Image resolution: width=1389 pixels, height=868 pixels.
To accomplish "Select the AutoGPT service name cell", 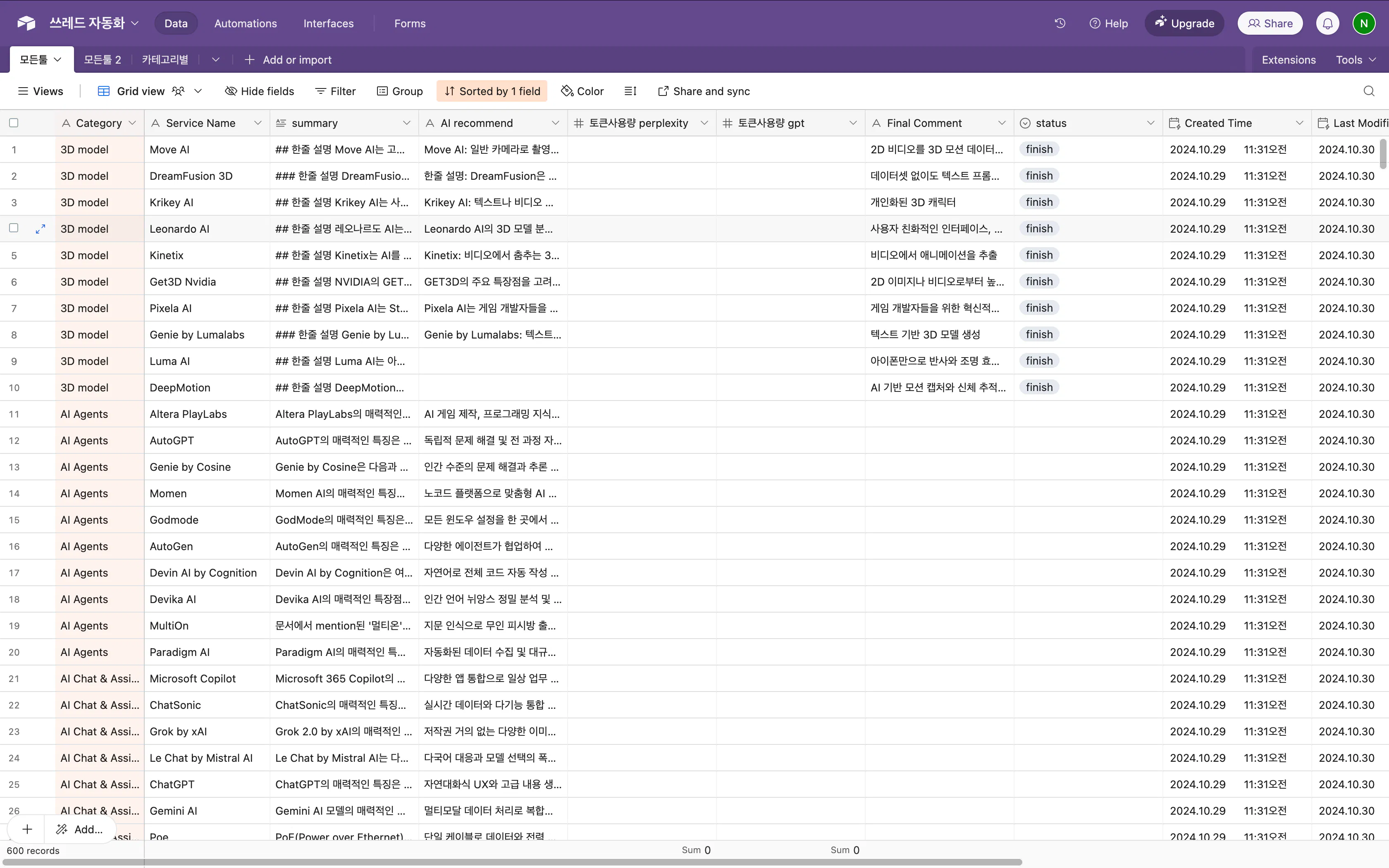I will coord(207,440).
